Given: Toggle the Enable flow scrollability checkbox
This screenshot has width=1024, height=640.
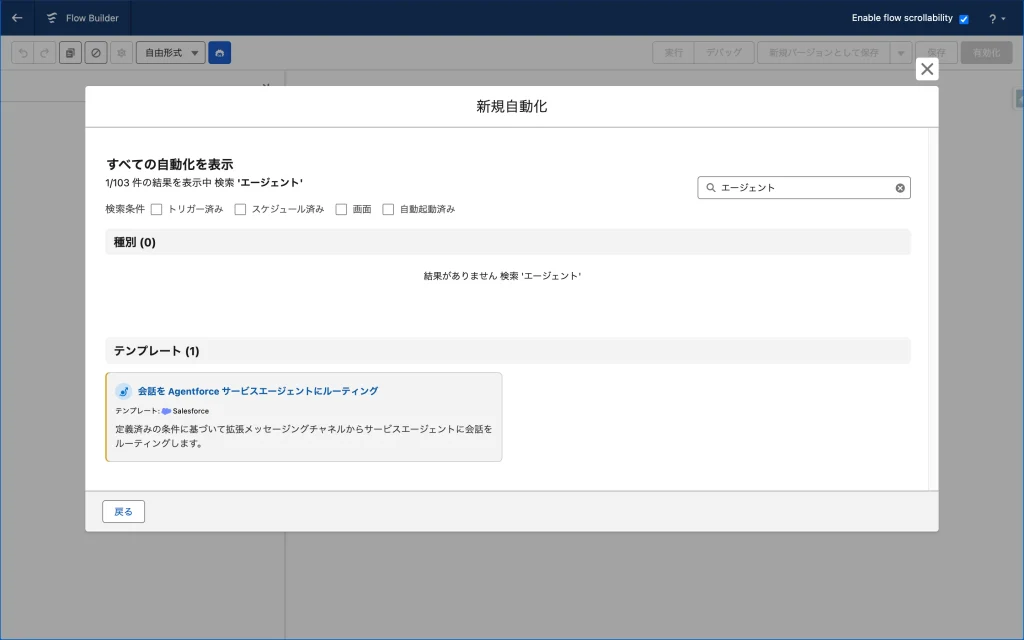Looking at the screenshot, I should (x=964, y=19).
